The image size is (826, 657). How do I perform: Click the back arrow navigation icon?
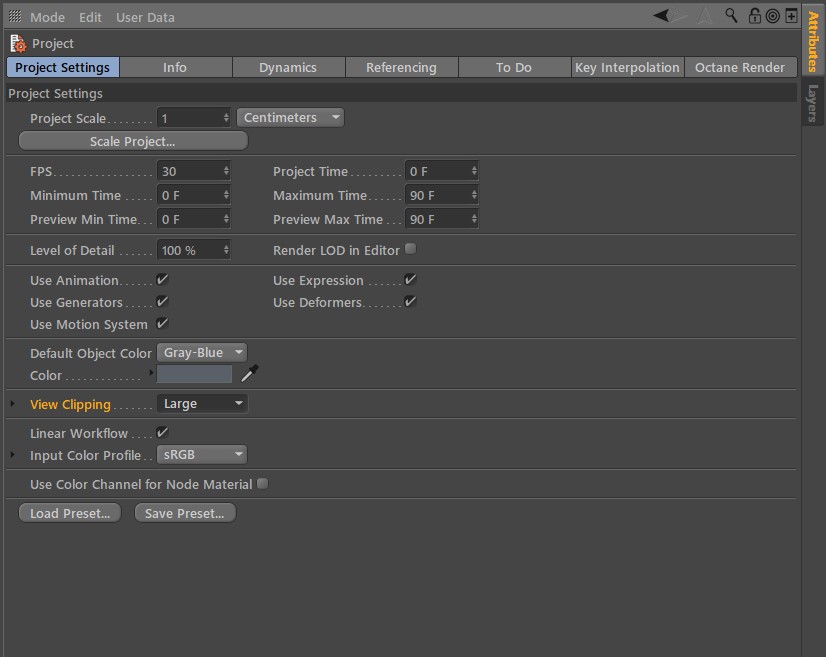661,16
